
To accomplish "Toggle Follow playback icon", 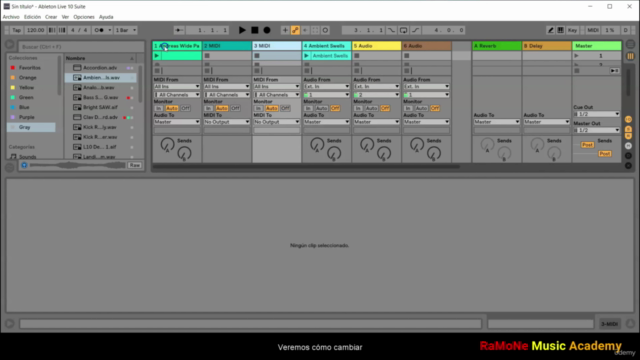I will (x=179, y=30).
